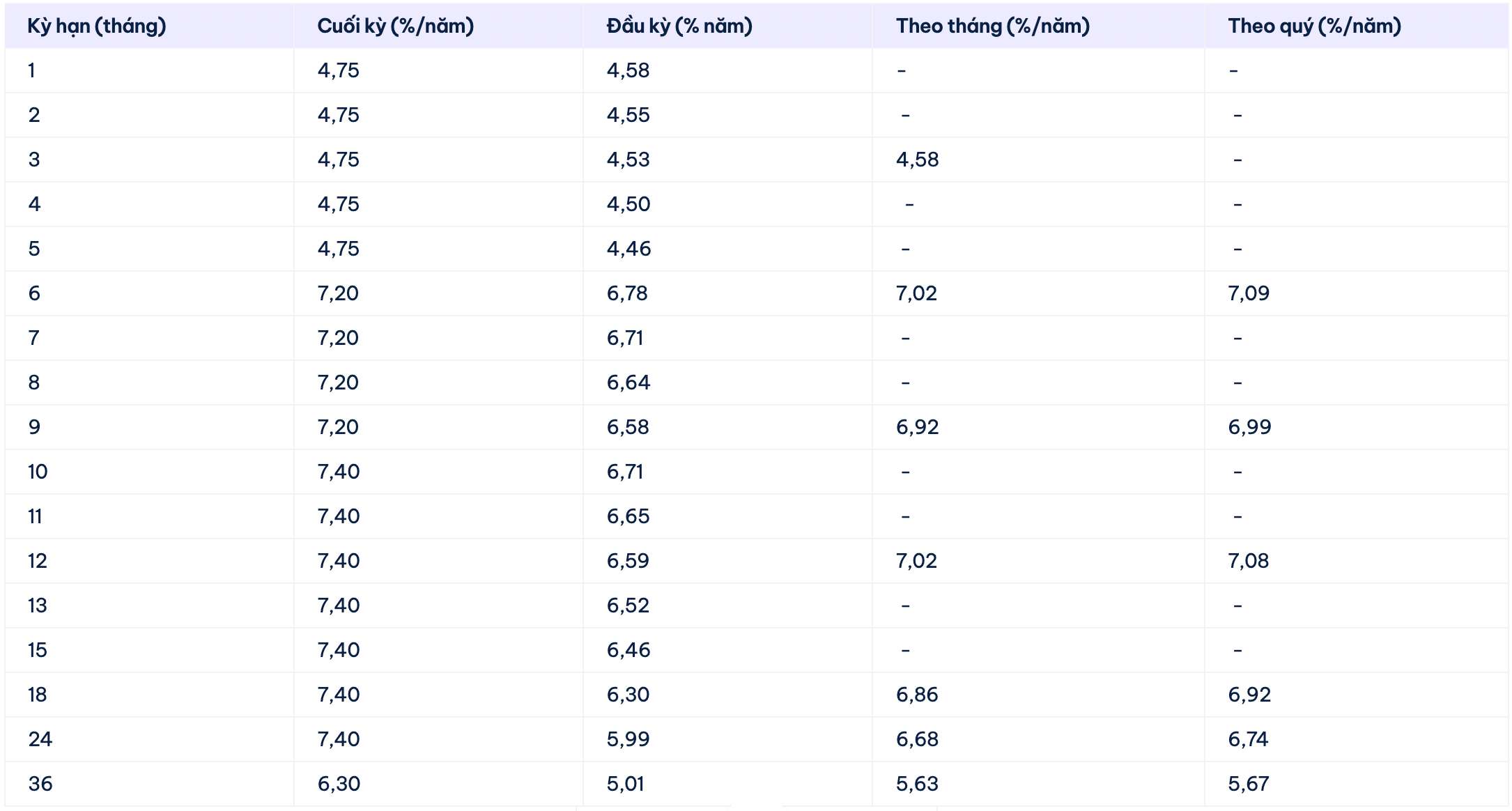Click the 6,68 Theo tháng value

click(x=917, y=739)
